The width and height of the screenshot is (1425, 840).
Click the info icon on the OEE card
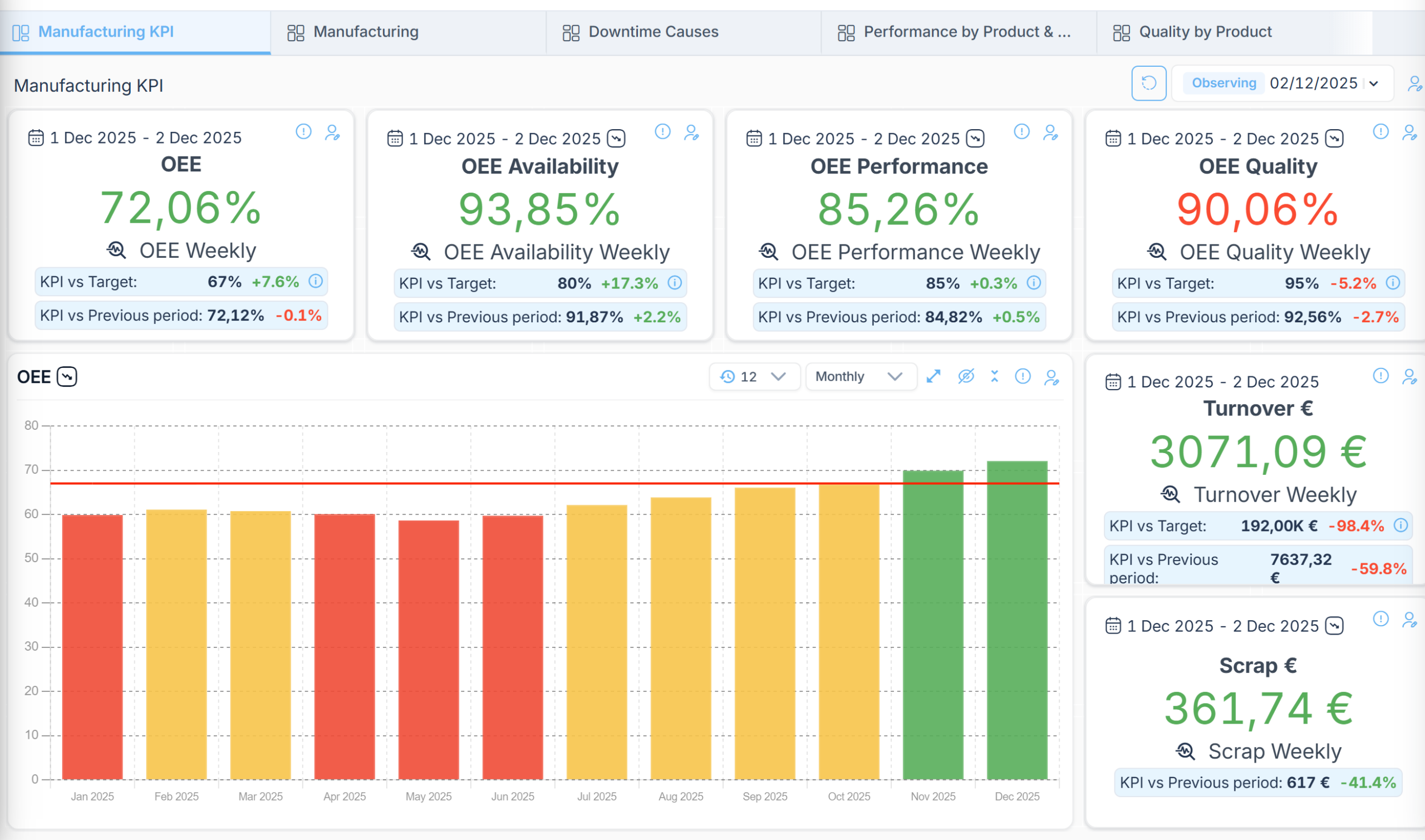coord(303,132)
